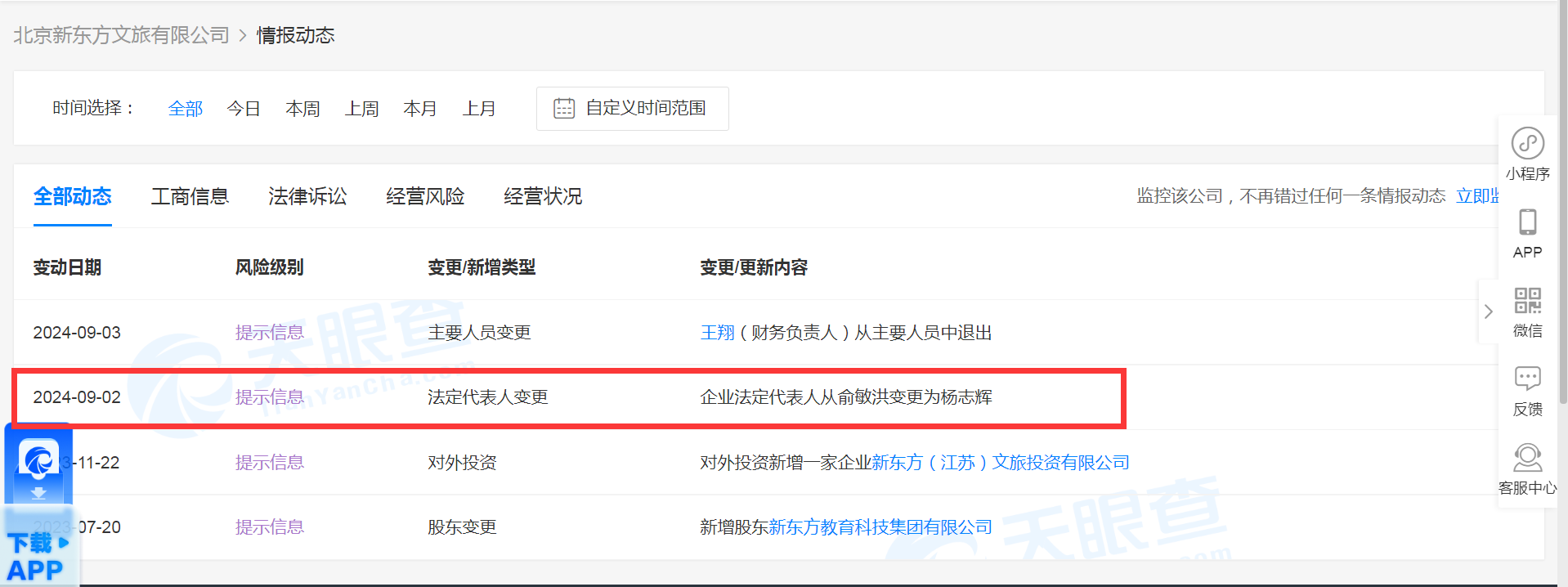Screen dimensions: 1568x587
Task: Click the 主要人员变更 cell
Action: [x=479, y=333]
